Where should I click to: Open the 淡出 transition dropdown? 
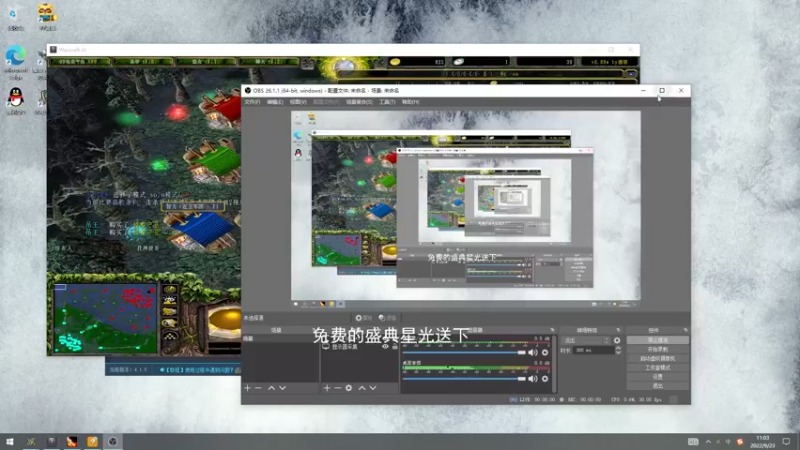click(x=585, y=340)
